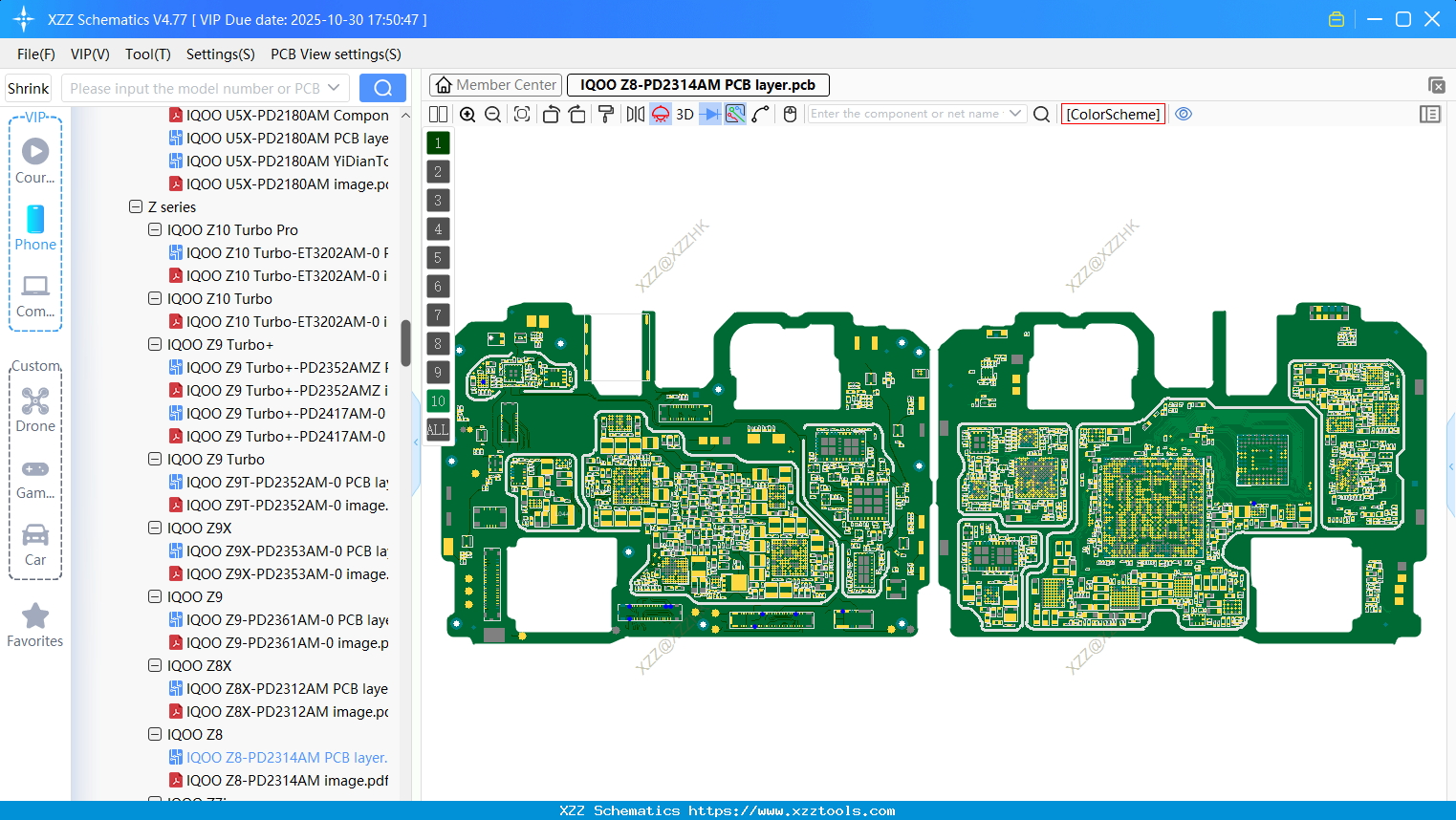Click the curved trace drawing tool

(x=761, y=114)
